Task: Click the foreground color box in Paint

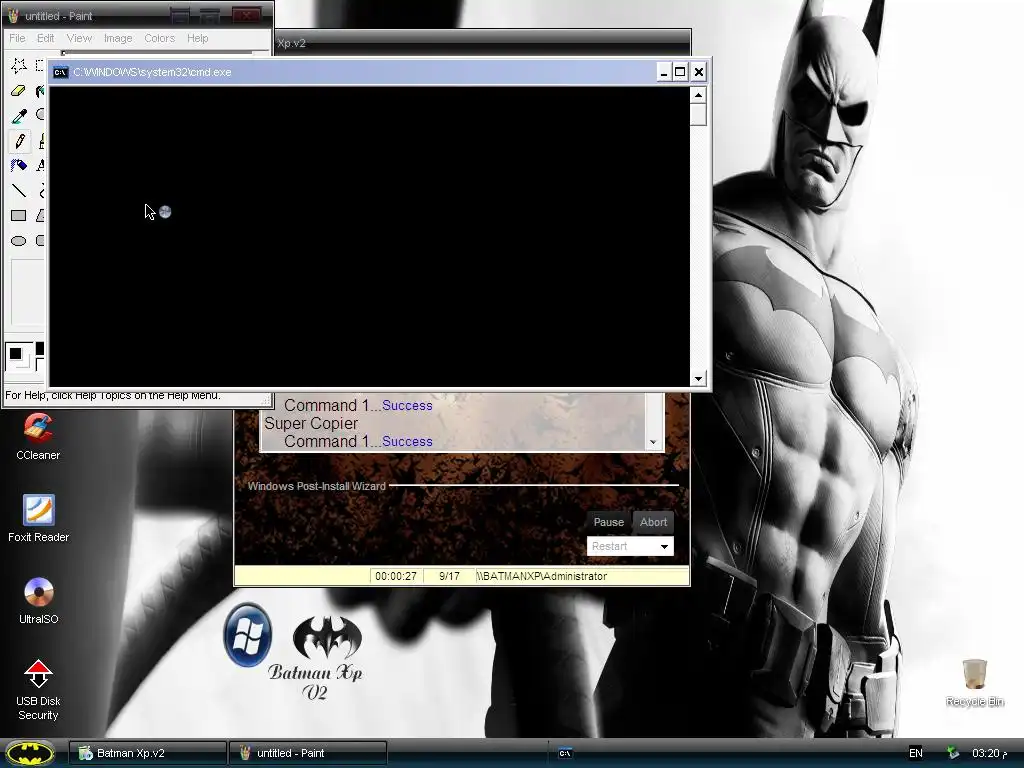Action: pos(15,353)
